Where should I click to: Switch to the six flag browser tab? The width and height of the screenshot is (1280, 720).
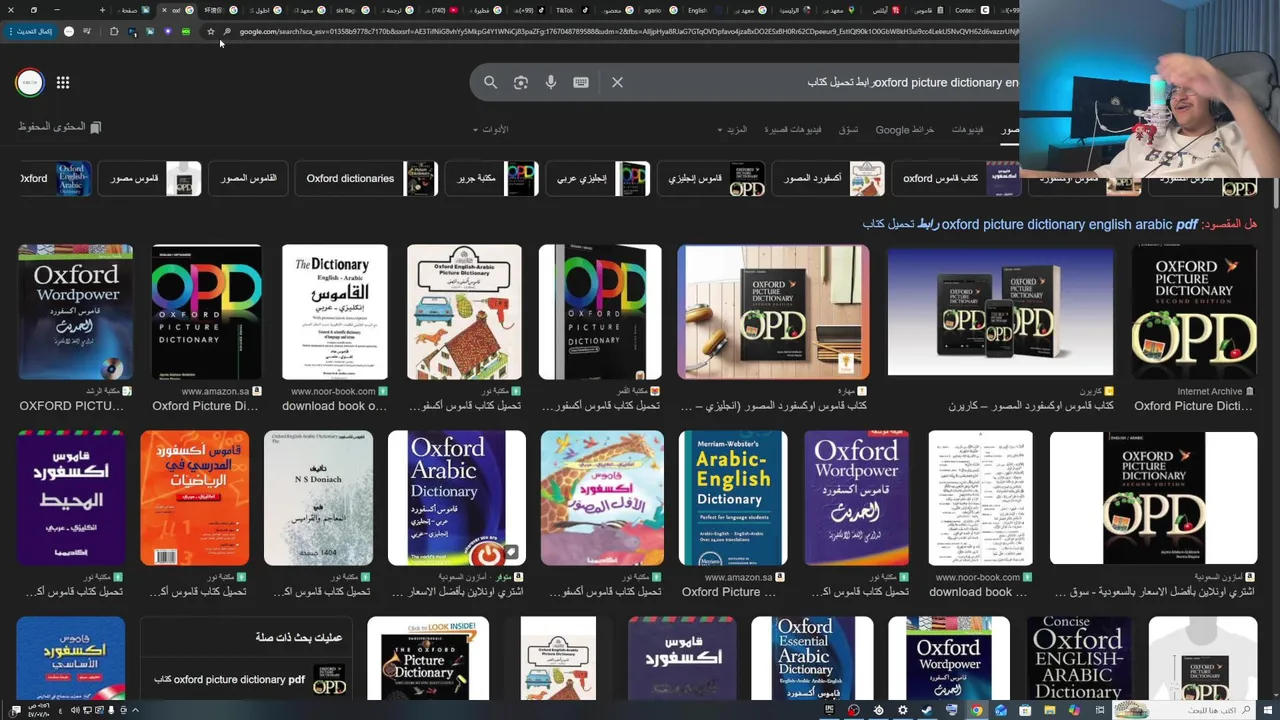tap(353, 10)
